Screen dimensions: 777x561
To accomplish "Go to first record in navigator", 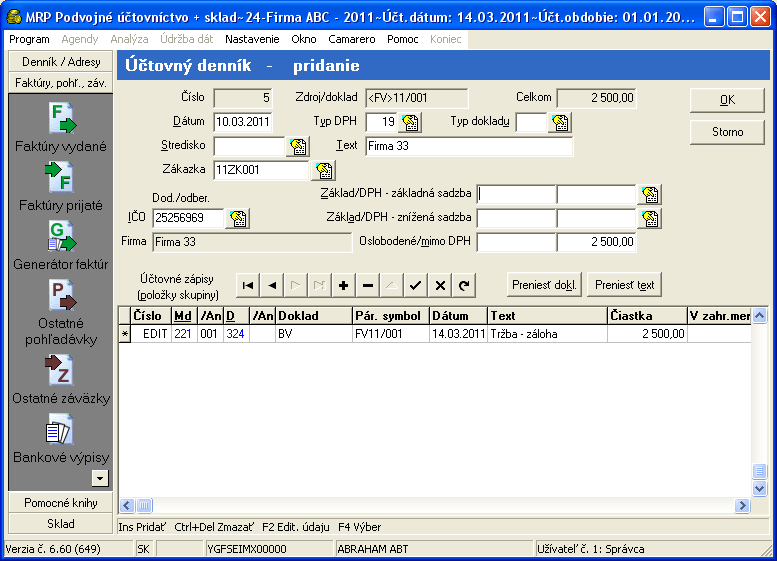I will coord(248,285).
